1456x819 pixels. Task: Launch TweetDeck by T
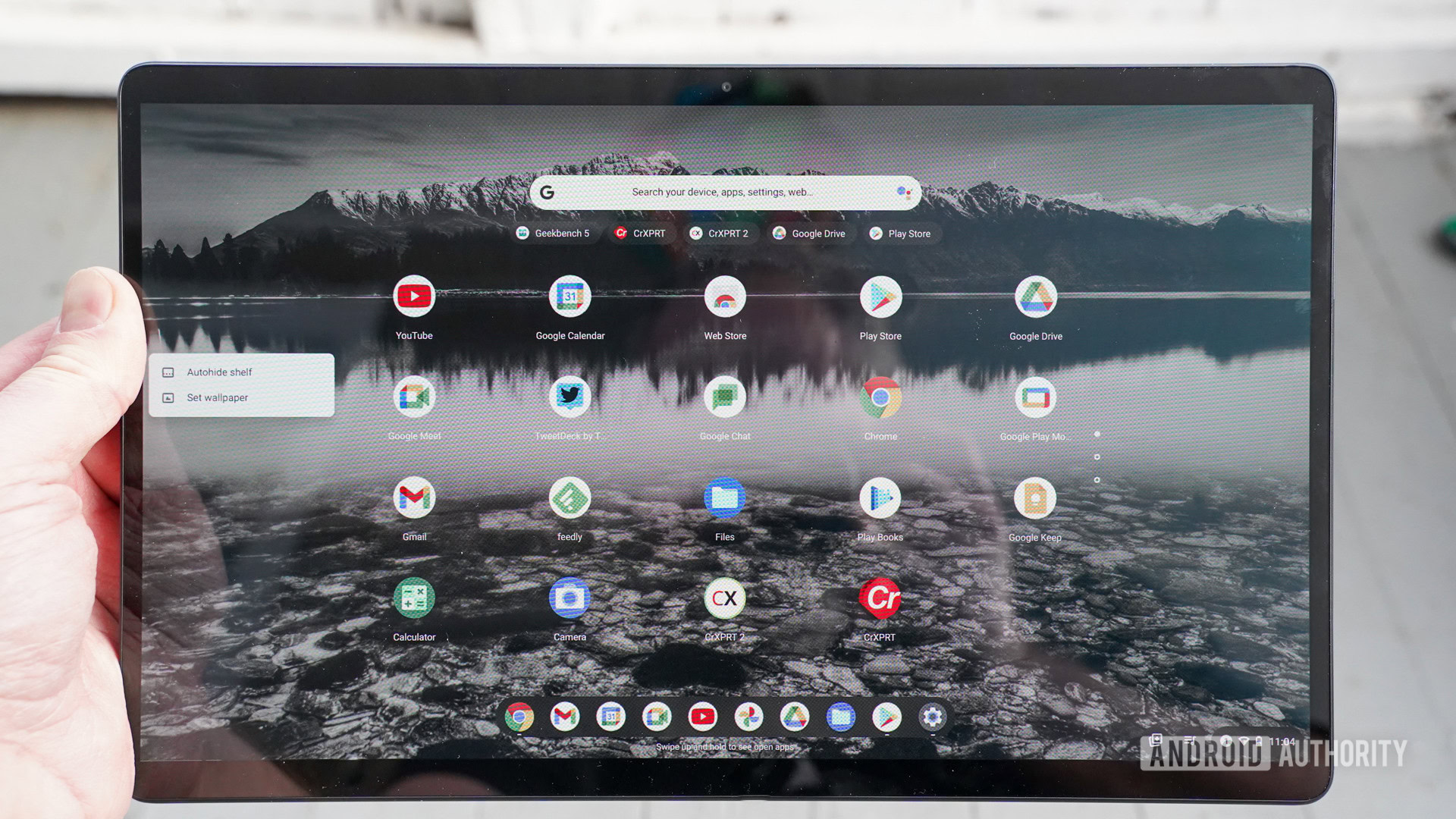(x=569, y=398)
